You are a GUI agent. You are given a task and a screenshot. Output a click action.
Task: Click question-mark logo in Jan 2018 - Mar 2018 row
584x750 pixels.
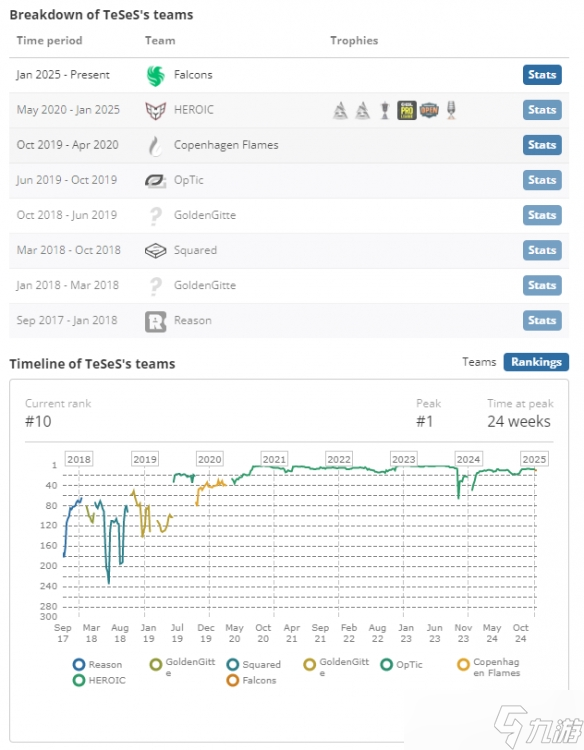tap(155, 286)
